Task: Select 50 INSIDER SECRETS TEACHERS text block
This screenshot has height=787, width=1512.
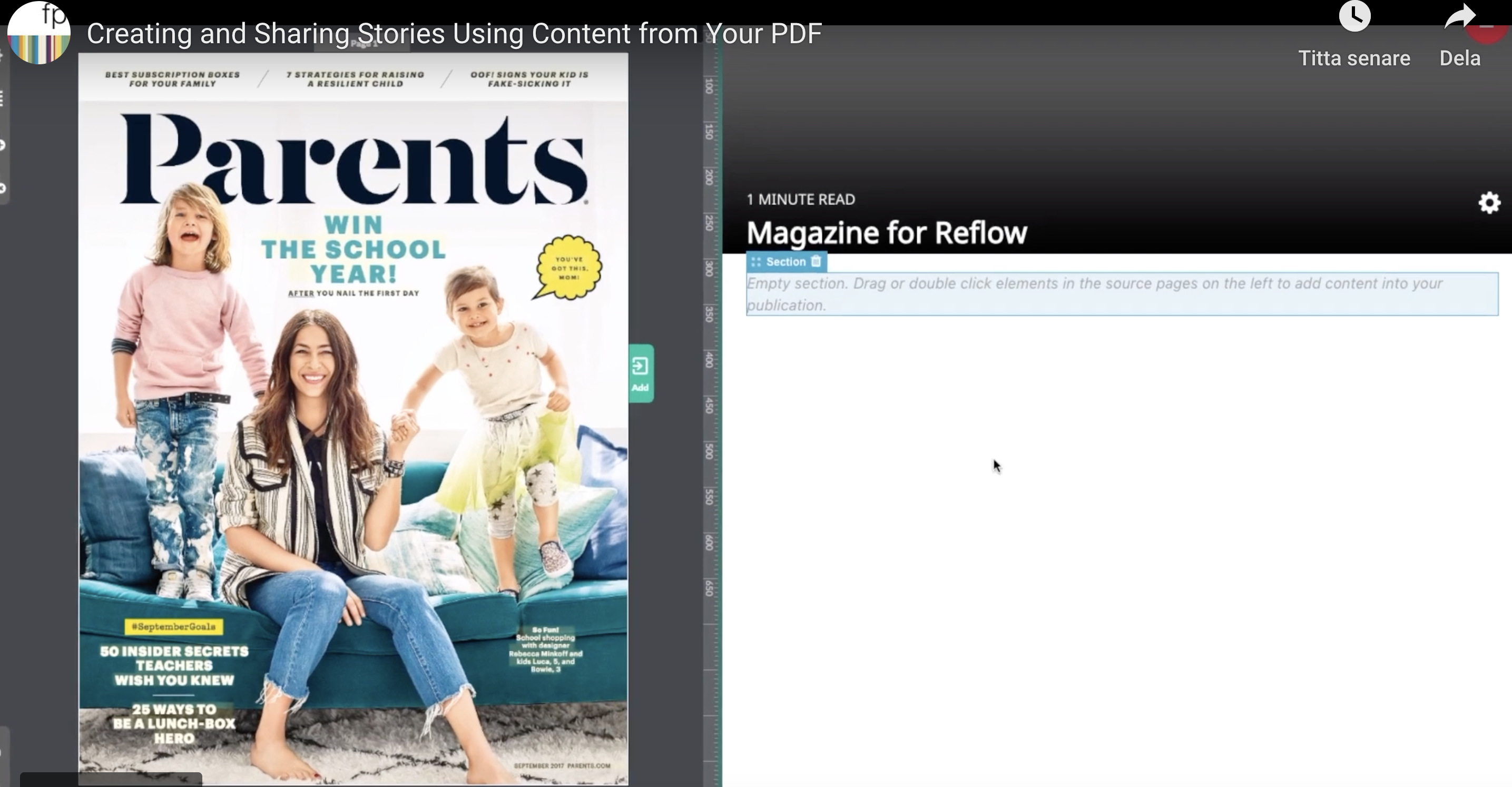Action: [174, 666]
